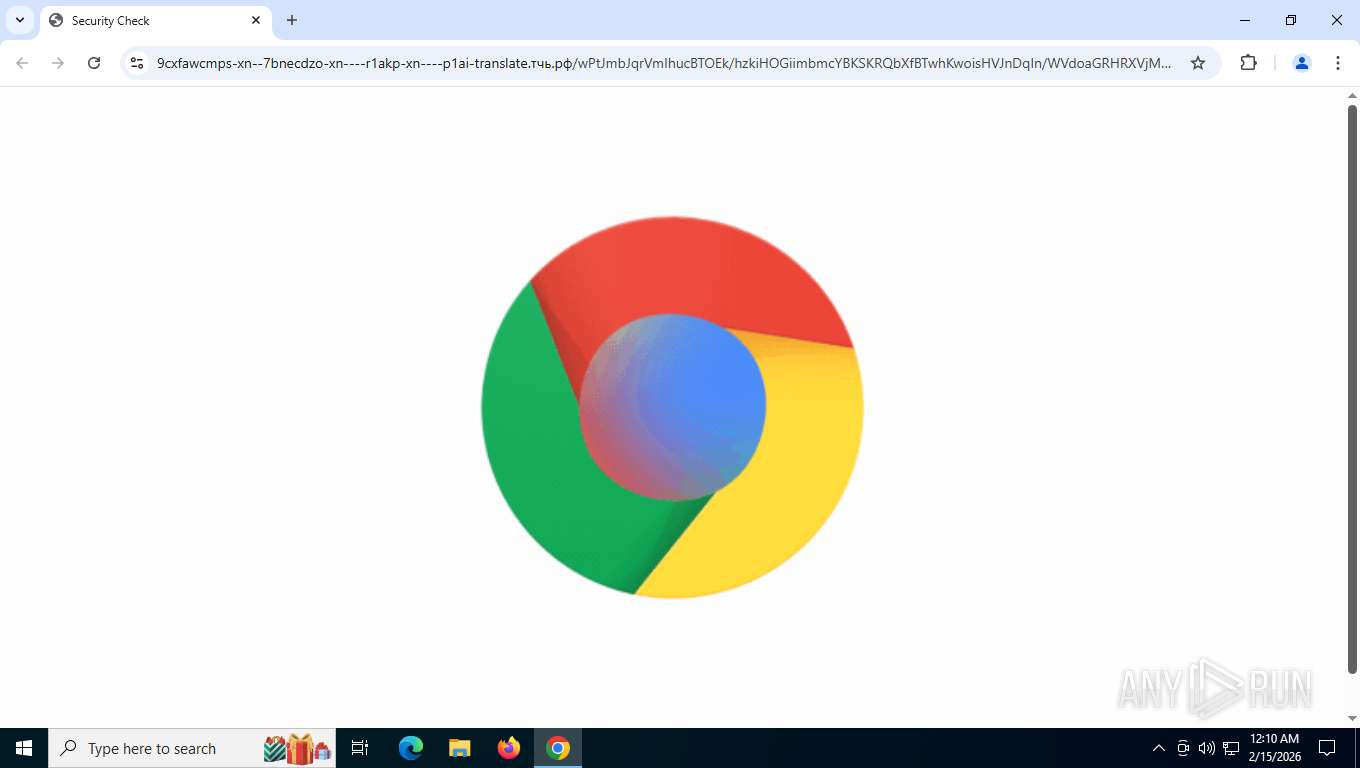The height and width of the screenshot is (768, 1360).
Task: Click the gift search highlight icon
Action: click(298, 748)
